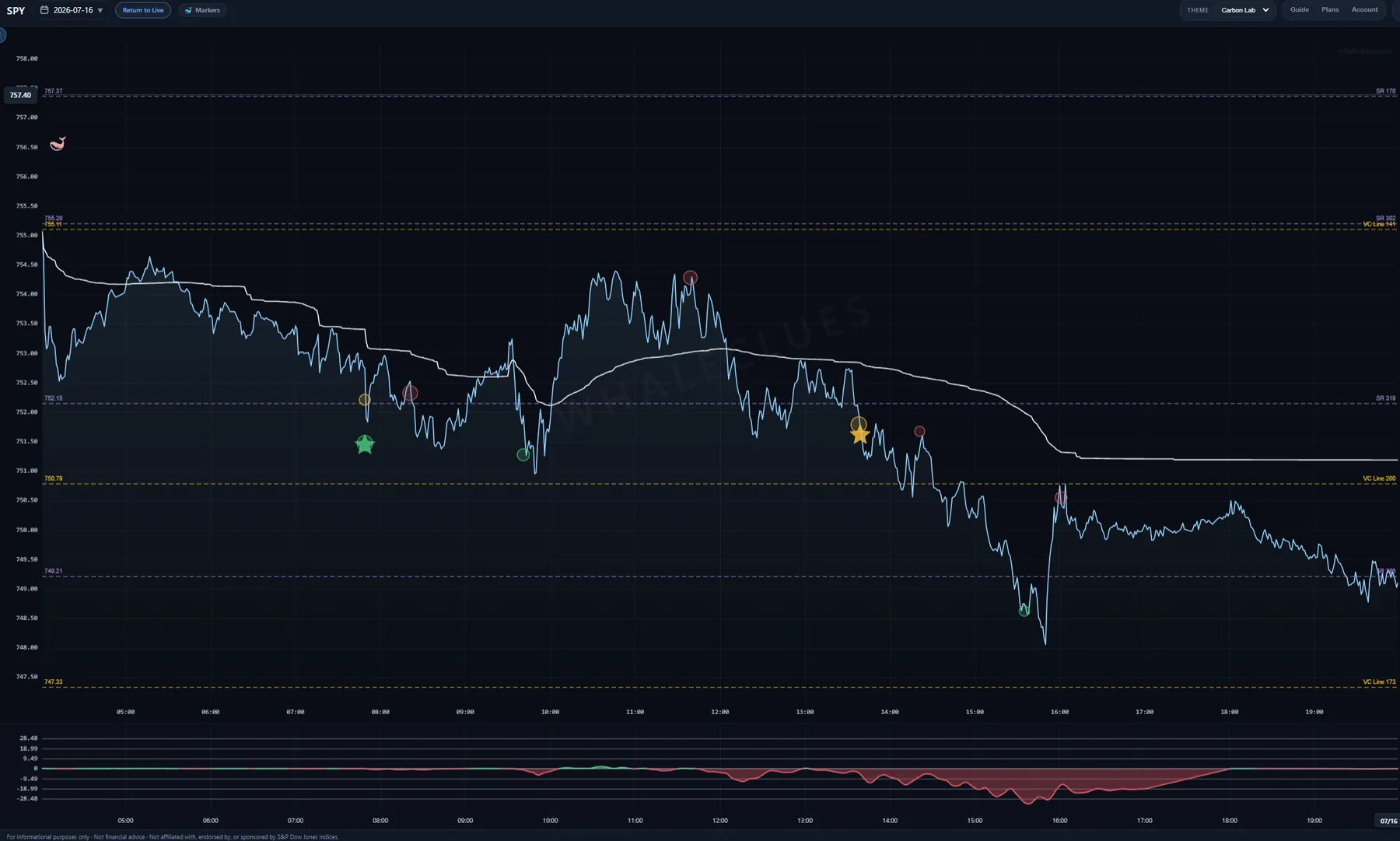Click the pink whale icon near 756.50

(58, 144)
